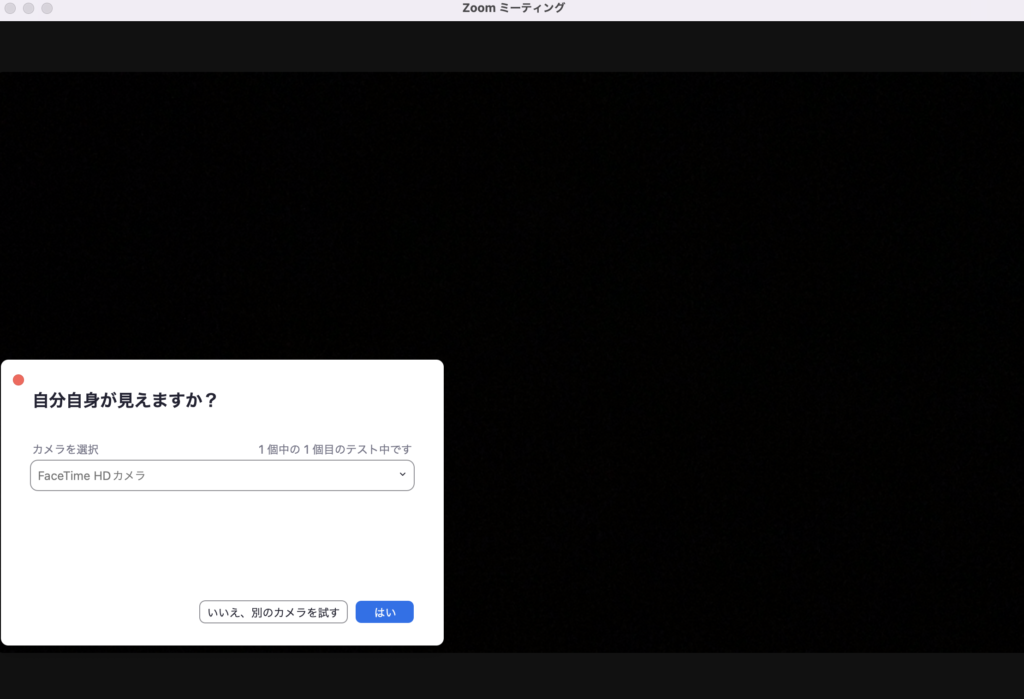Image resolution: width=1024 pixels, height=699 pixels.
Task: Click the dark top bar below title
Action: 512,46
